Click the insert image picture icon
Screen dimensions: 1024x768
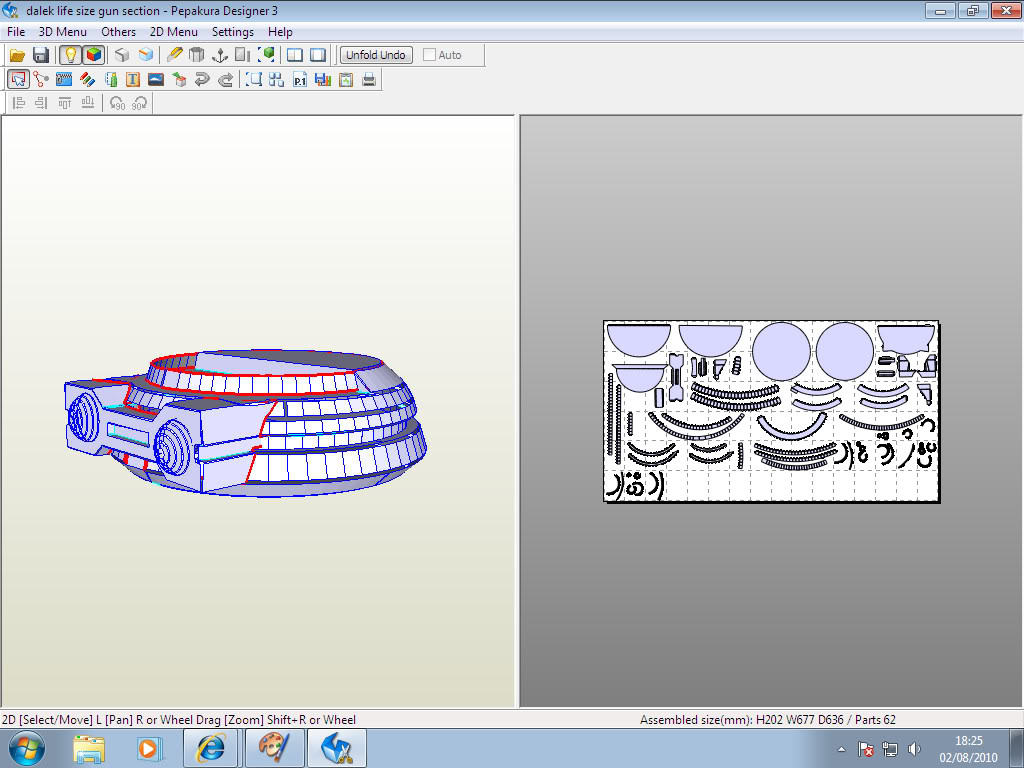(x=155, y=80)
